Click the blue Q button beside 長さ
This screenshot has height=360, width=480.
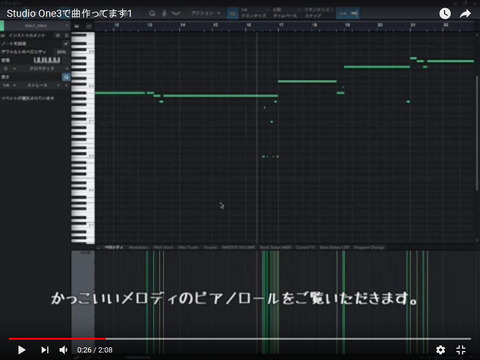66,77
